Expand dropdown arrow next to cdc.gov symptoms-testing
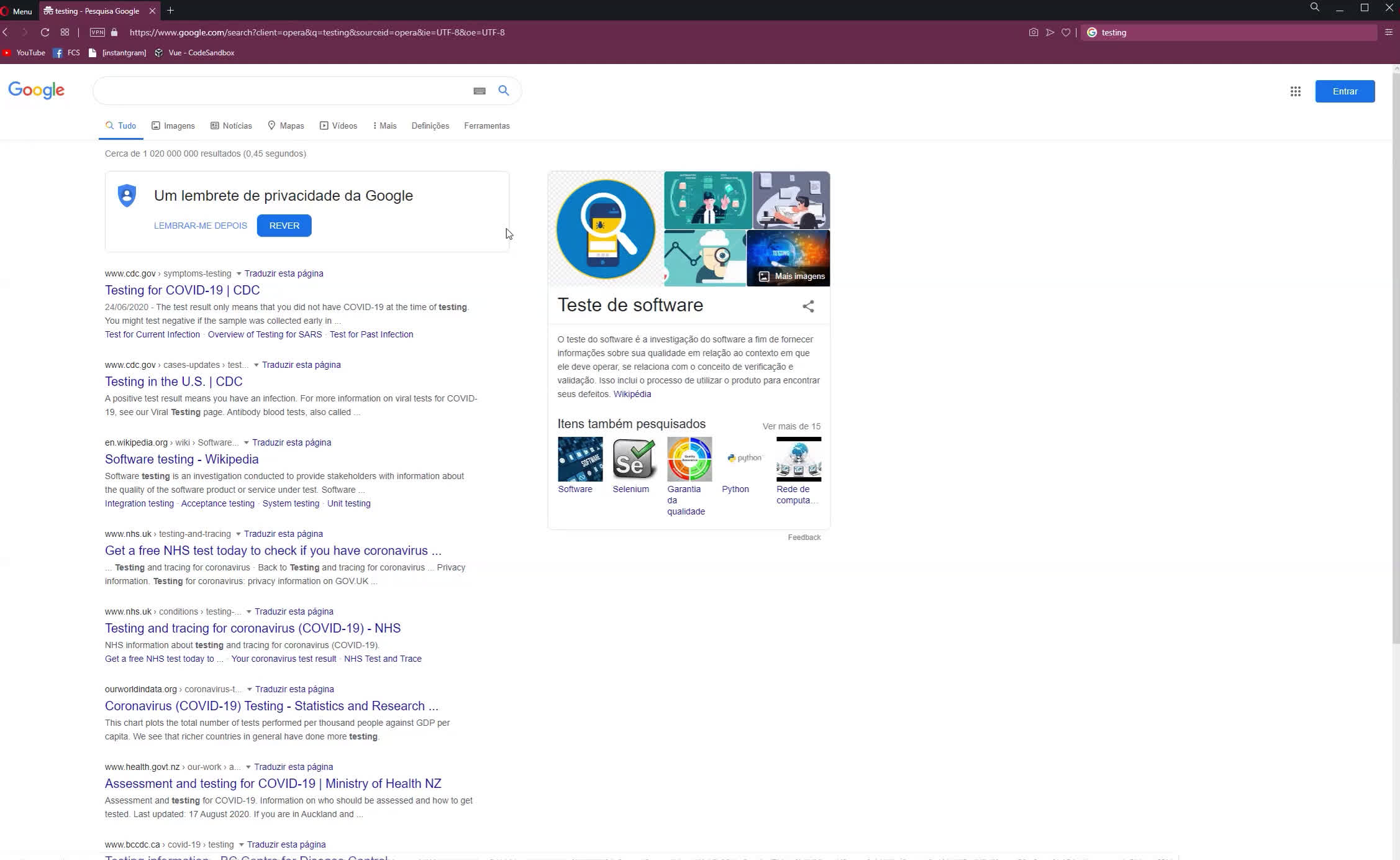 239,274
